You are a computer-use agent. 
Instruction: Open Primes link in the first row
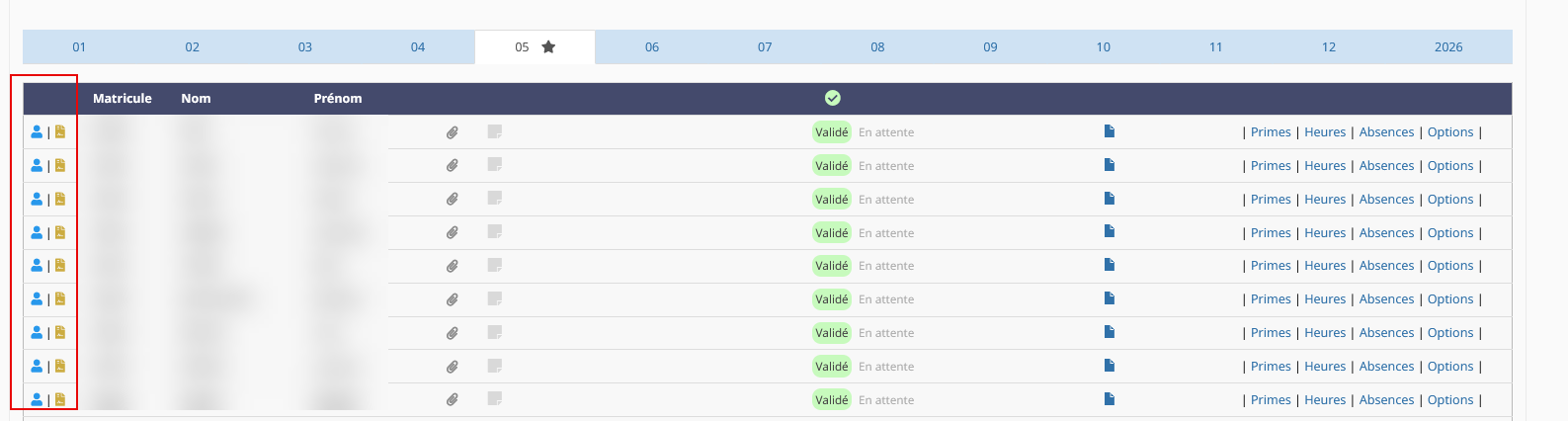tap(1271, 132)
